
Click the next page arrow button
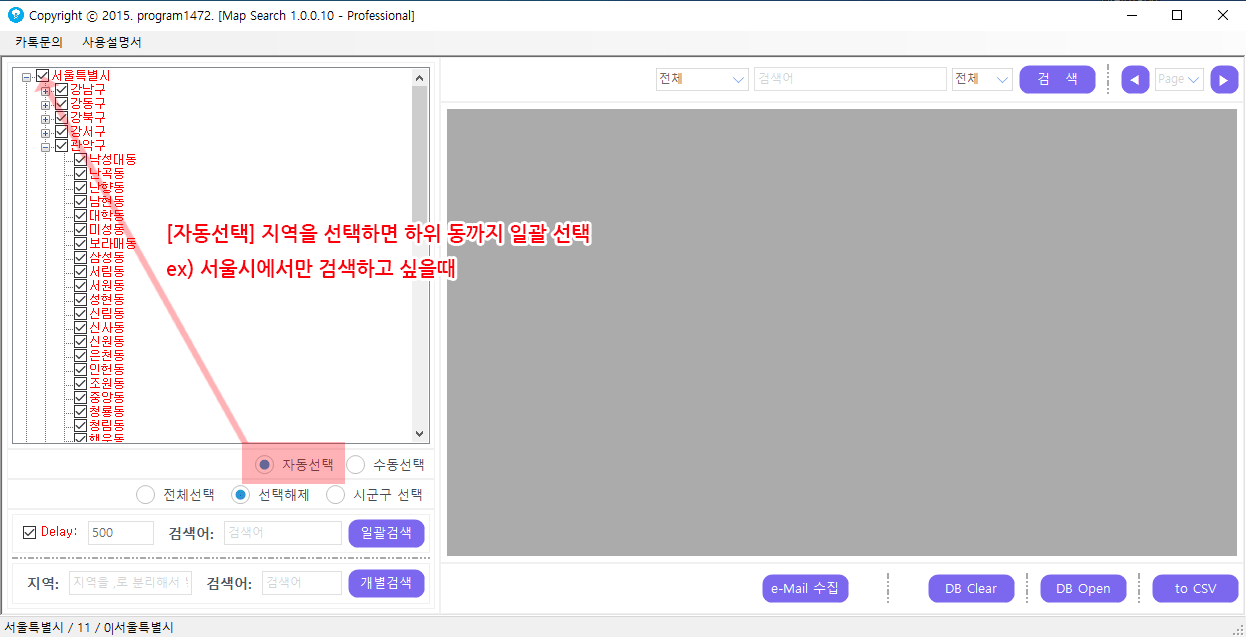(x=1224, y=80)
